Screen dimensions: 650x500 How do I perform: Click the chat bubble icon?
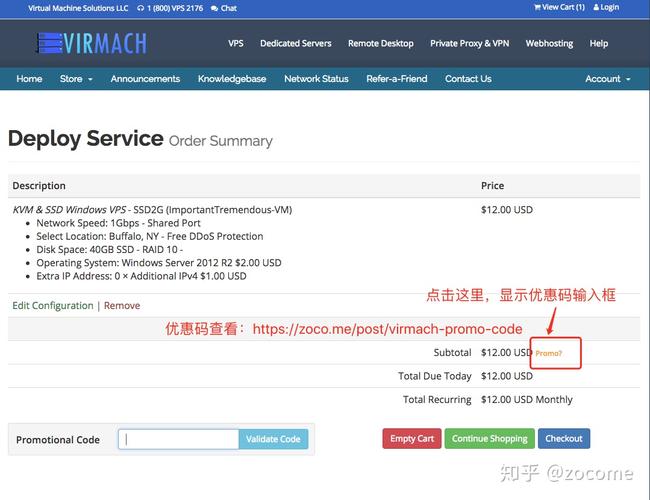coord(214,8)
